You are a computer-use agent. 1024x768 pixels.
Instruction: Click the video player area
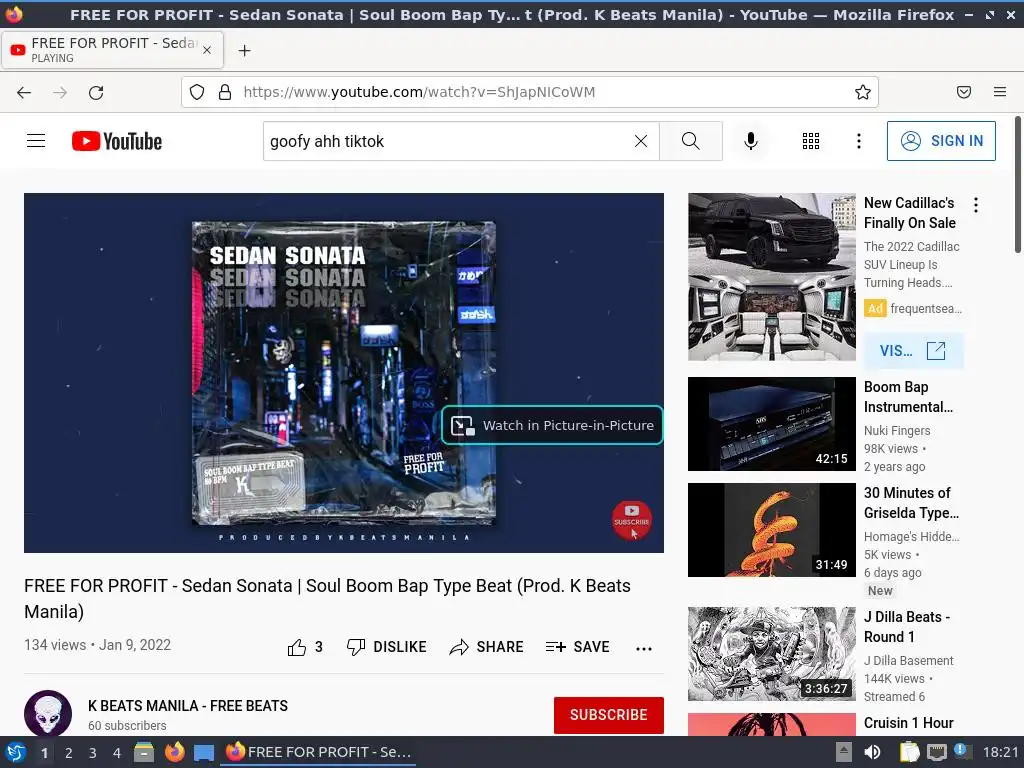click(344, 373)
